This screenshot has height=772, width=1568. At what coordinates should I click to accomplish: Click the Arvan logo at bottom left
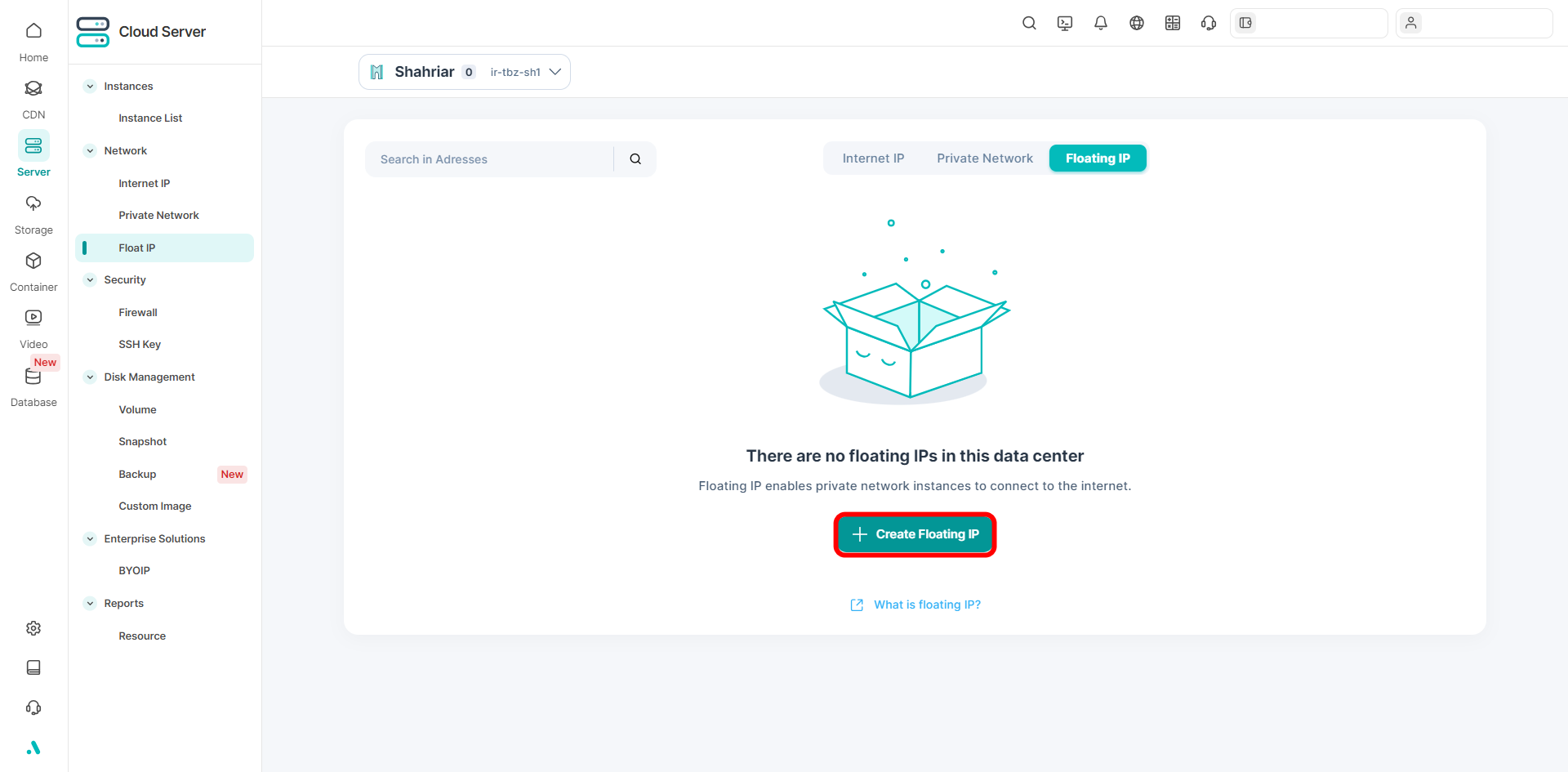pos(33,747)
